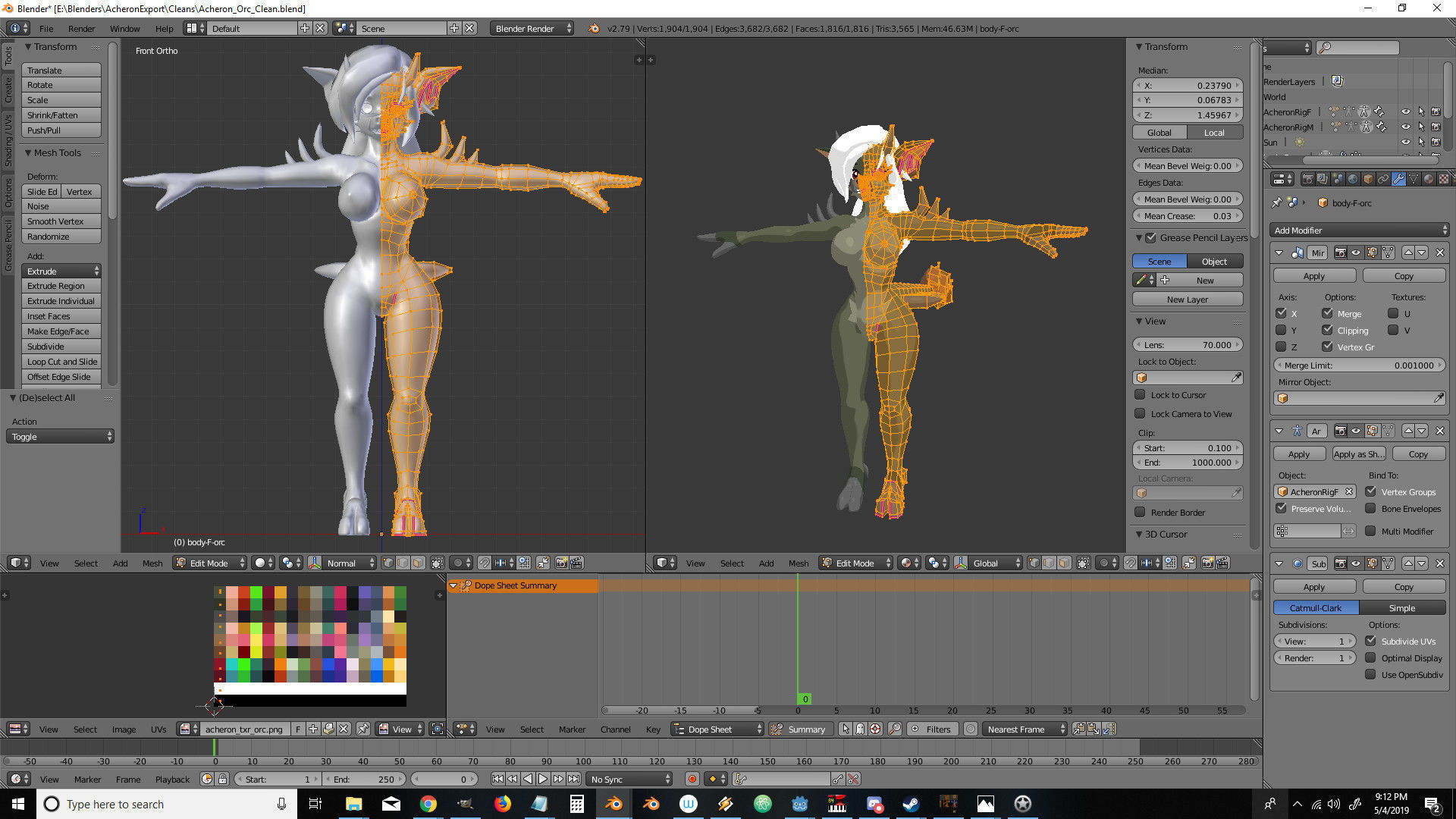Open the World properties globe tab
The image size is (1456, 819).
pos(1353,179)
